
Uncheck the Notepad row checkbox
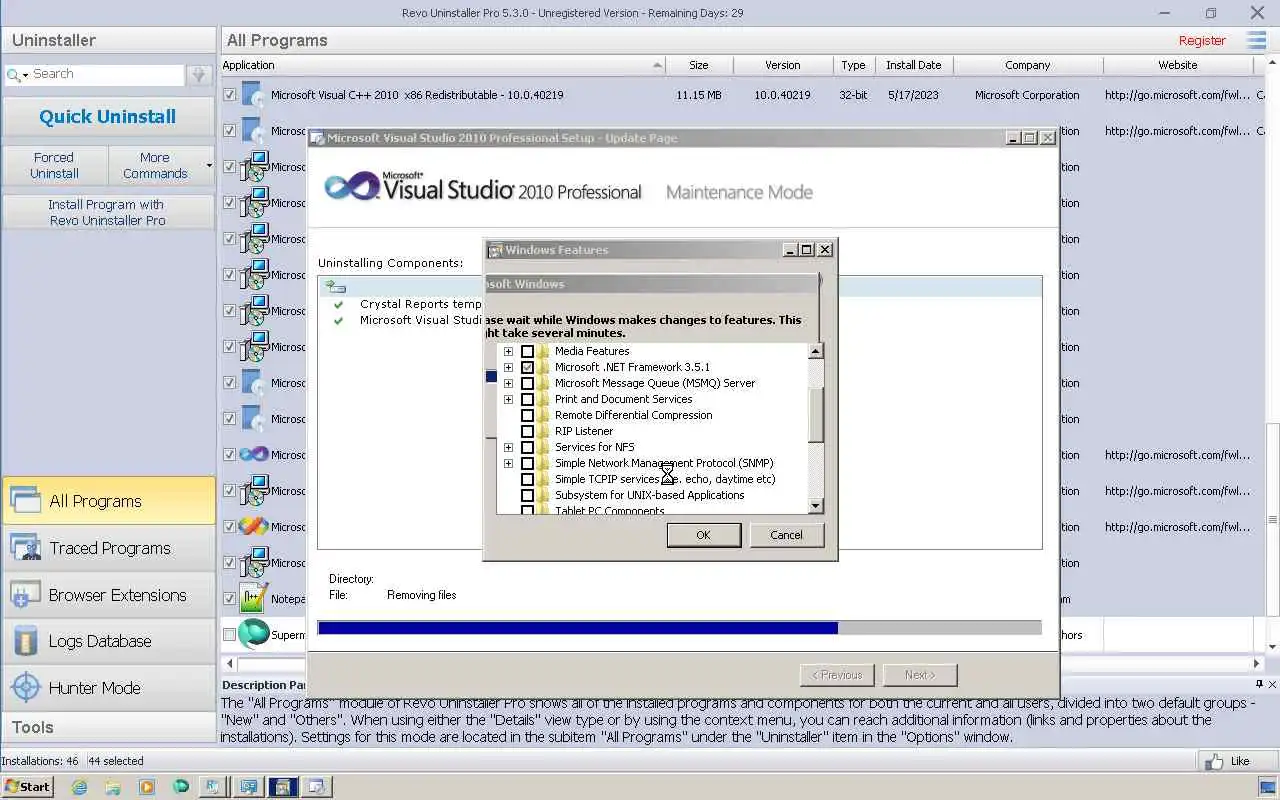(230, 599)
